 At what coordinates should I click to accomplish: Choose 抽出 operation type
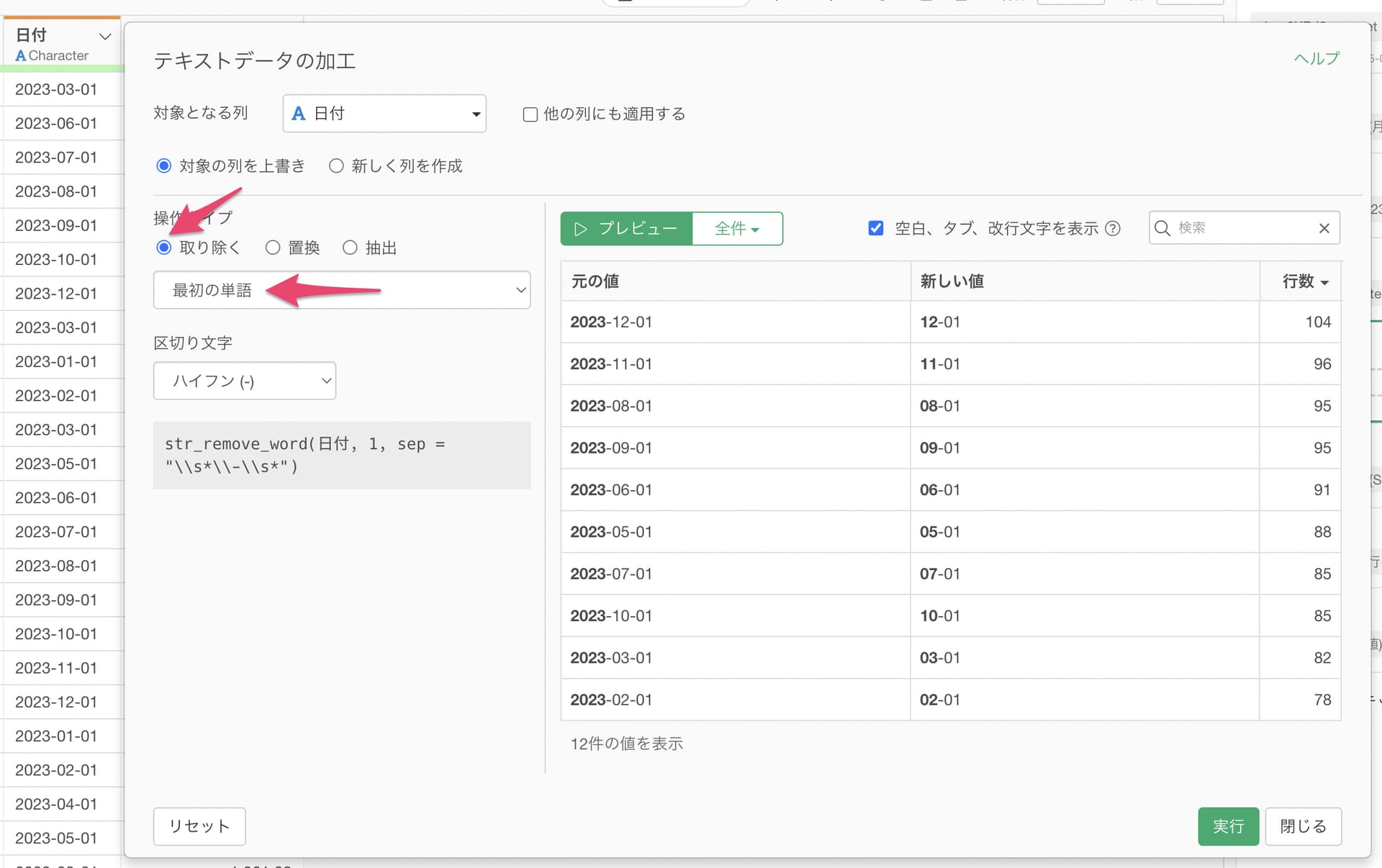(350, 248)
